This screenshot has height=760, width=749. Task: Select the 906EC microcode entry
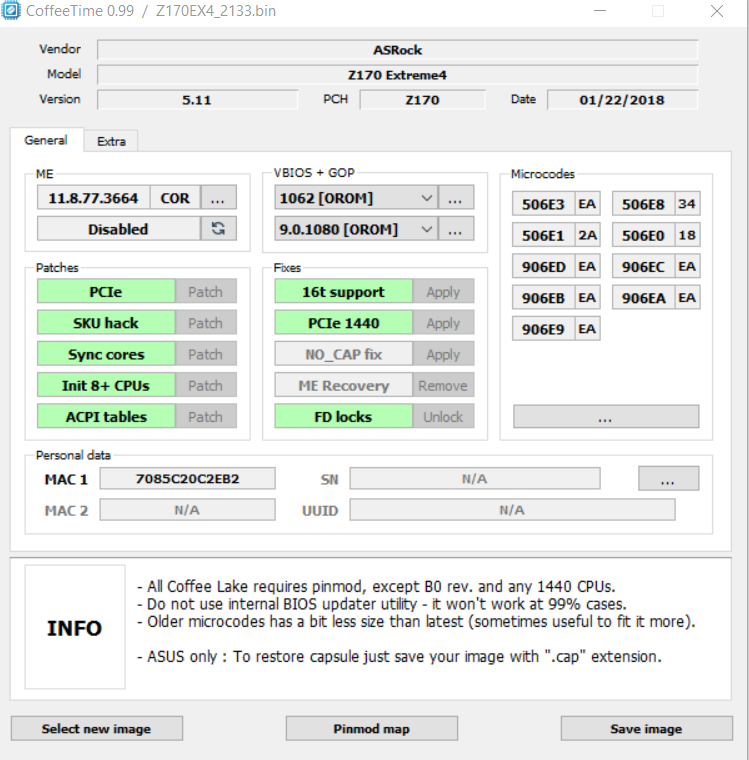(656, 266)
